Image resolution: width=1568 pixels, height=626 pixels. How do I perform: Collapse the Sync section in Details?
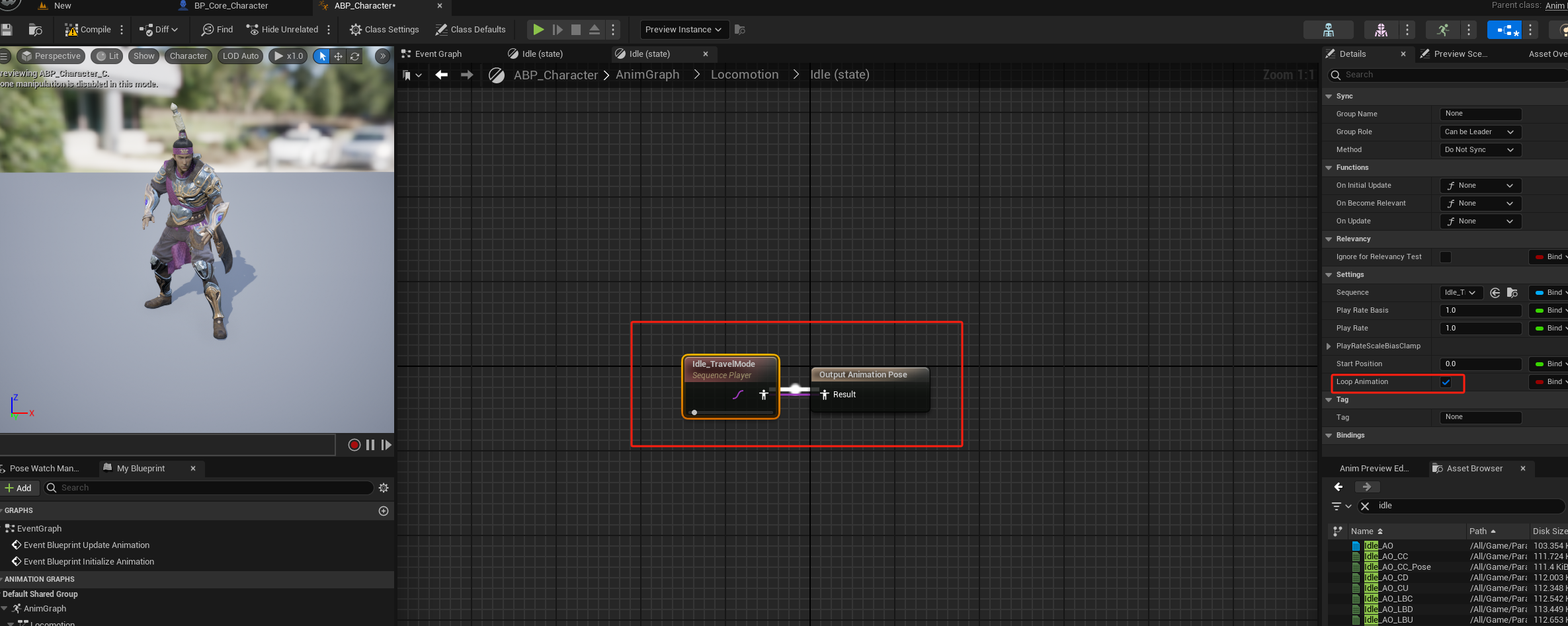(x=1329, y=97)
